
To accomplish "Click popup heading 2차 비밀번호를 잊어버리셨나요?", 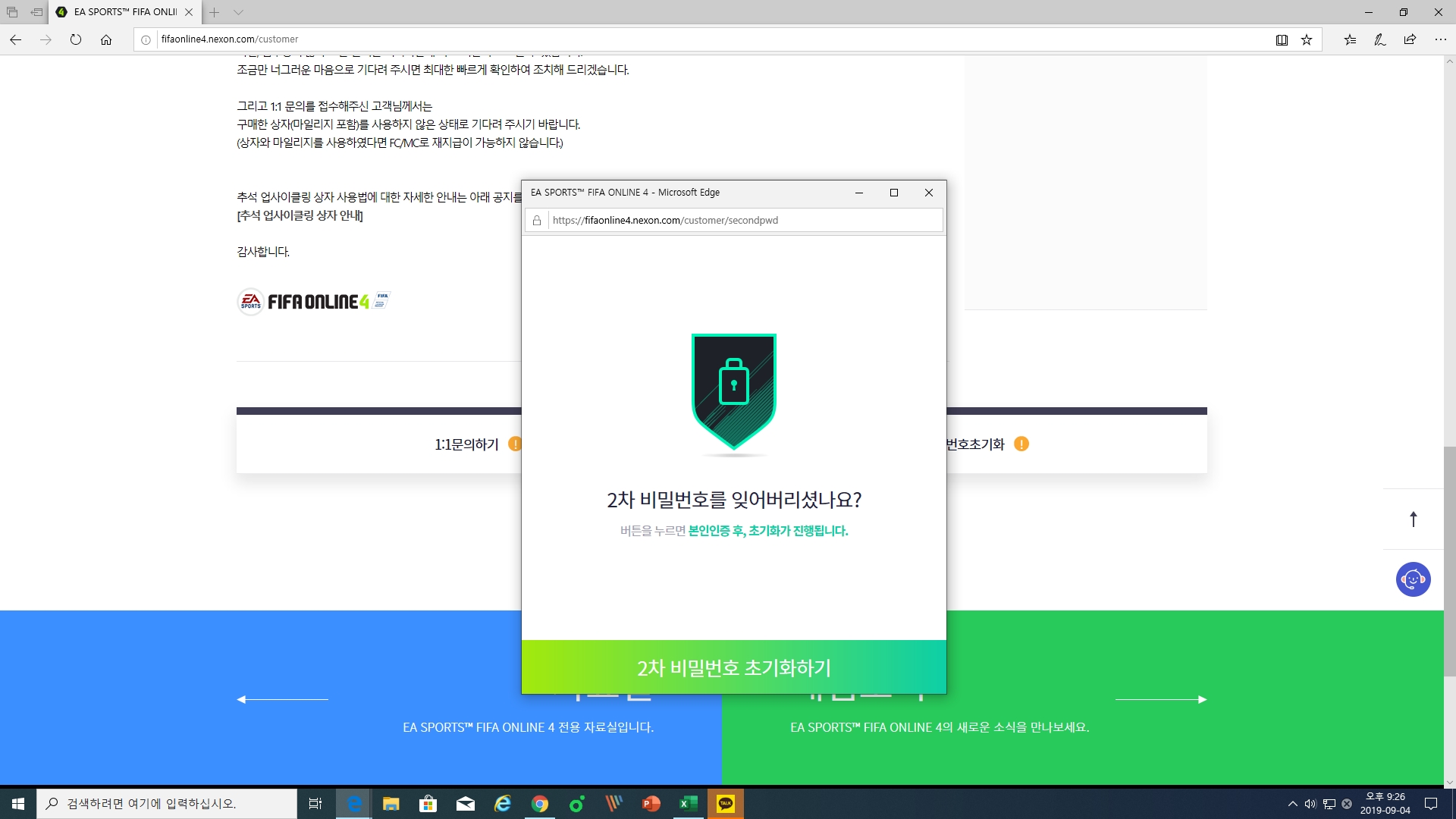I will click(733, 500).
